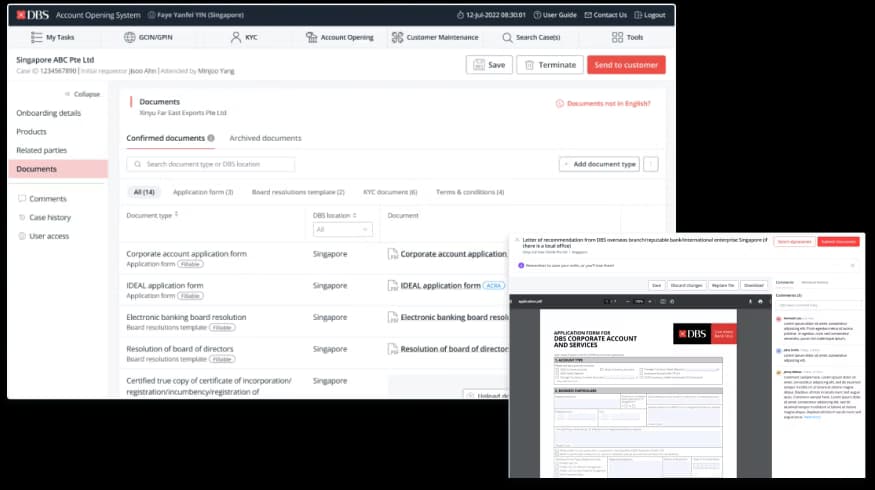The height and width of the screenshot is (490, 875).
Task: Click the zoom out minus in PDF viewer
Action: coord(628,301)
